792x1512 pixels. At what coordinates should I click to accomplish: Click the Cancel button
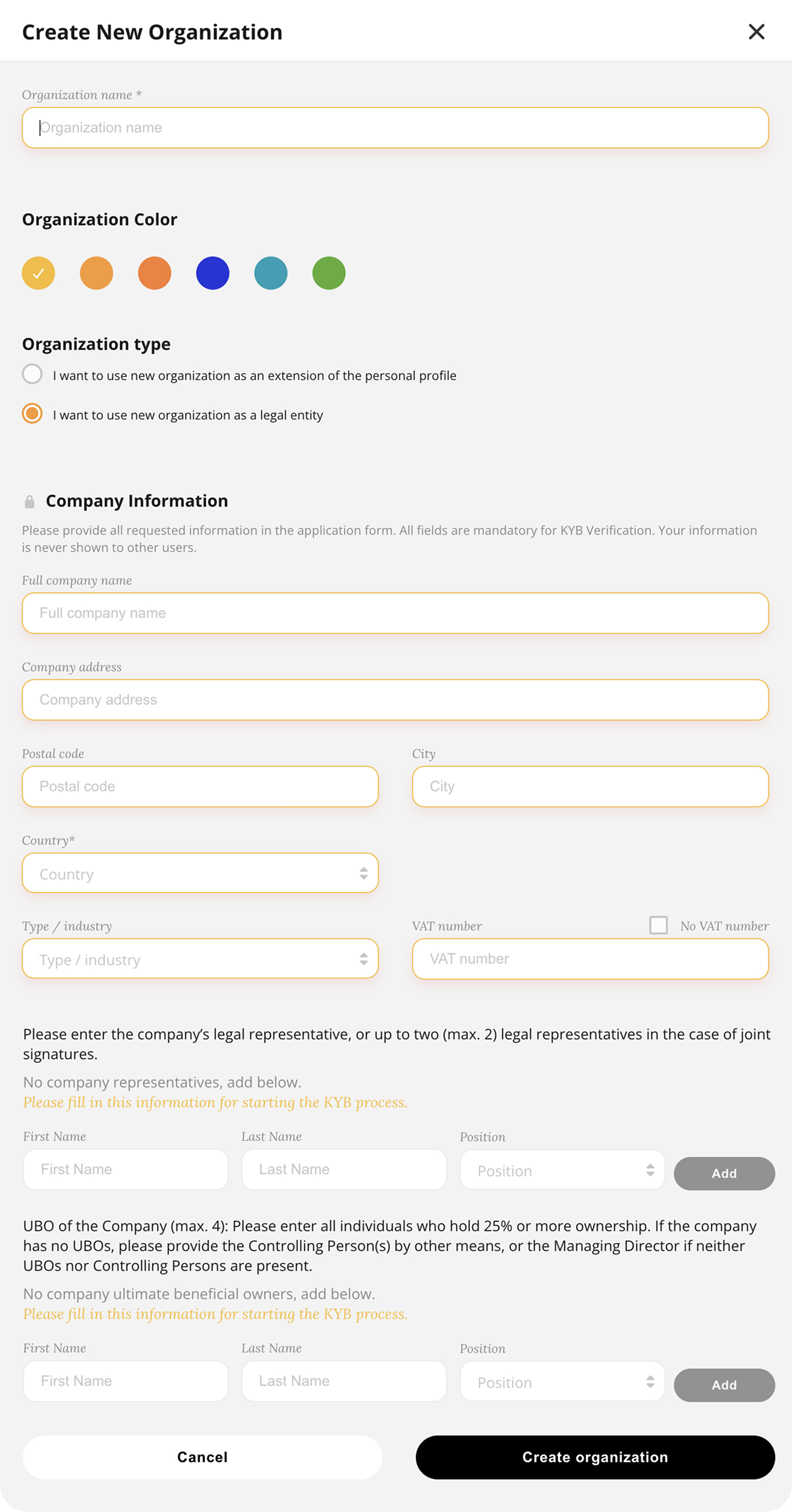pos(202,1457)
